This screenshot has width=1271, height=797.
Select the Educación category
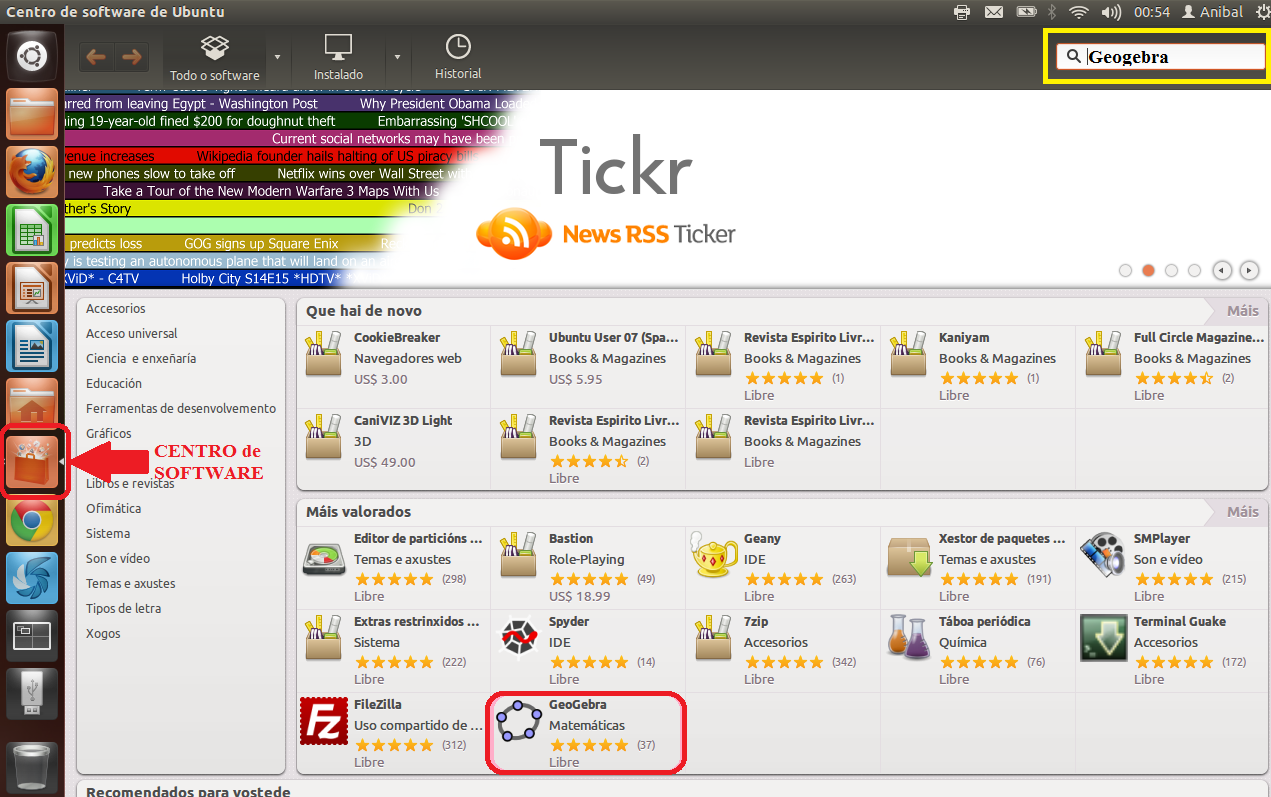pyautogui.click(x=114, y=383)
